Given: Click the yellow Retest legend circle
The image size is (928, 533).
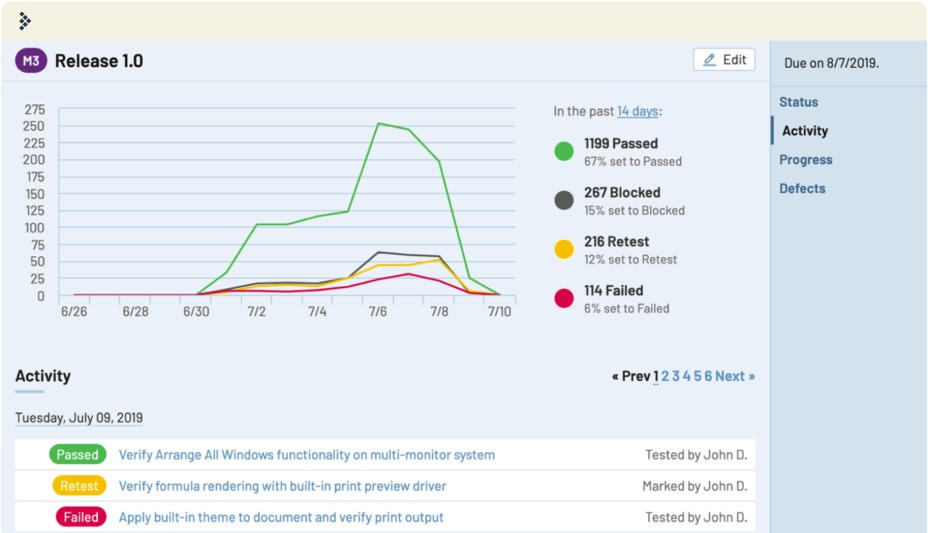Looking at the screenshot, I should 564,249.
